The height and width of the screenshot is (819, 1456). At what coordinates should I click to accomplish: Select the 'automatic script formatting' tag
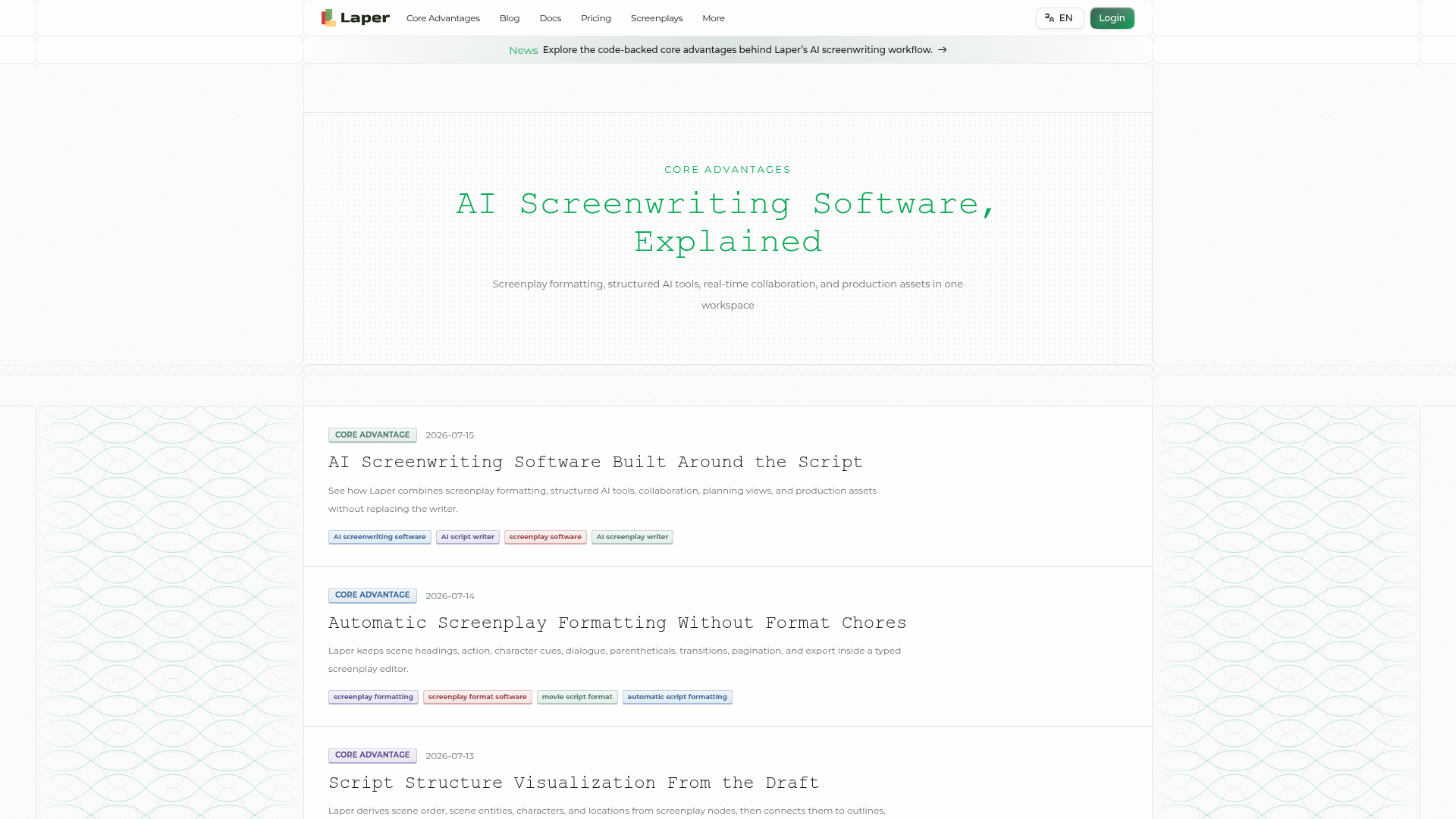677,697
